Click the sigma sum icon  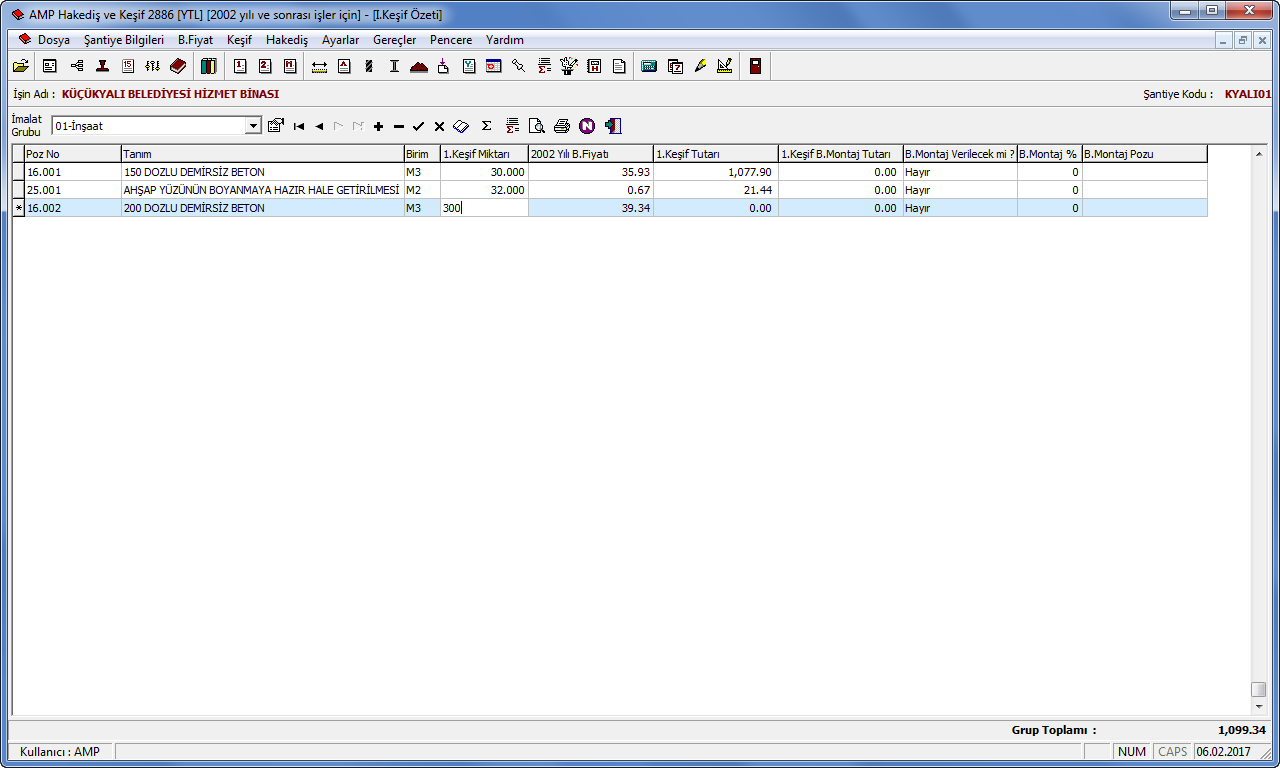coord(487,126)
